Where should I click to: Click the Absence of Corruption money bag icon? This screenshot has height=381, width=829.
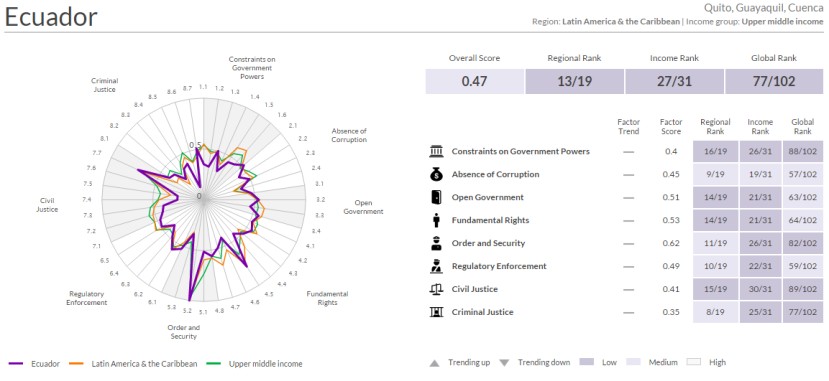coord(436,174)
